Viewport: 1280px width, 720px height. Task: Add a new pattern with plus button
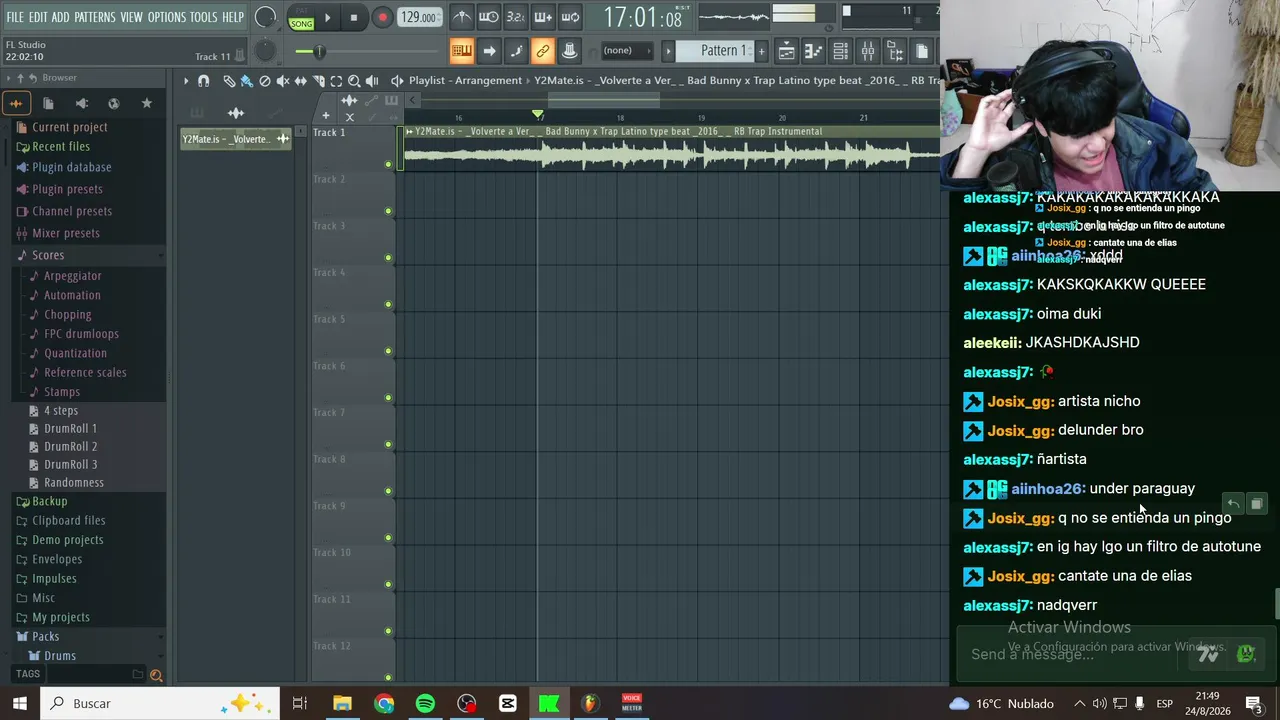click(761, 51)
